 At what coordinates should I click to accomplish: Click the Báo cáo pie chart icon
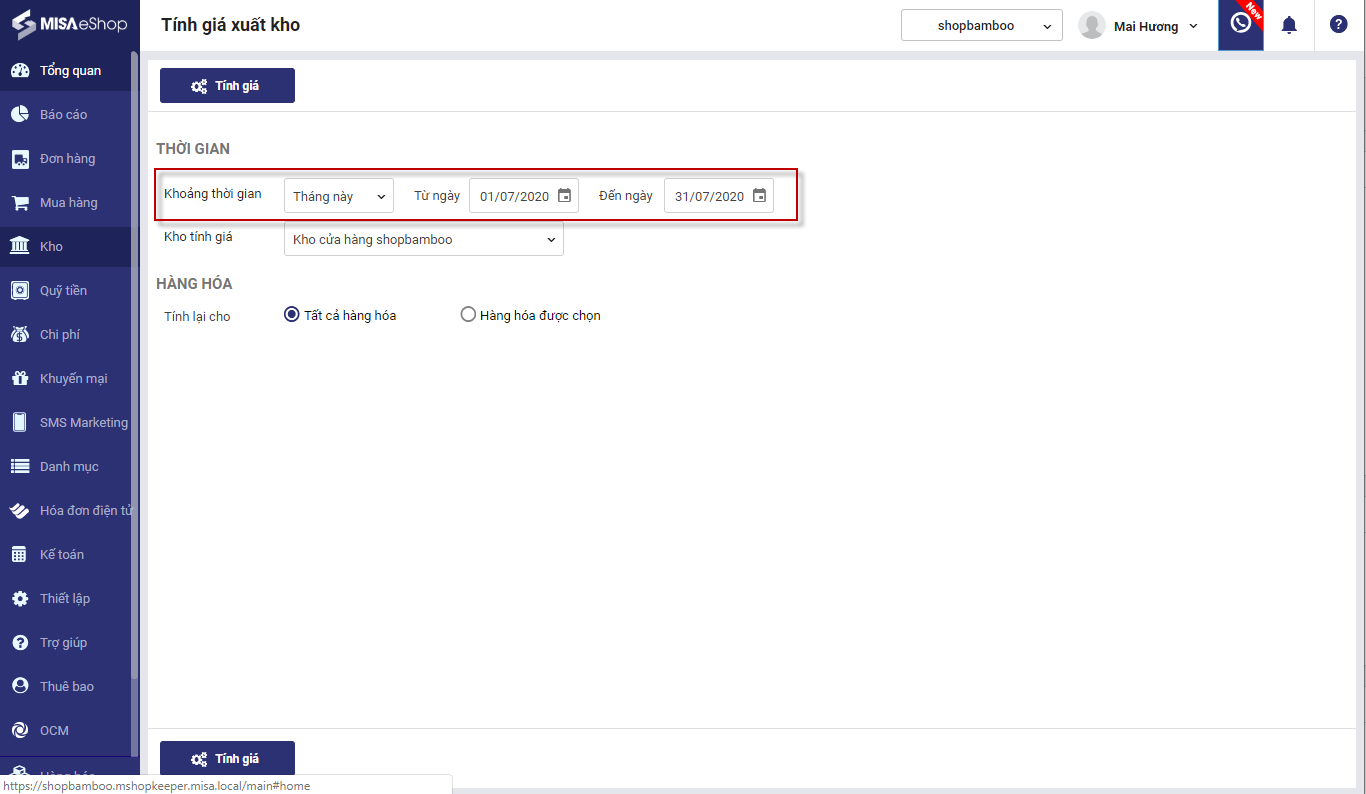[x=20, y=114]
